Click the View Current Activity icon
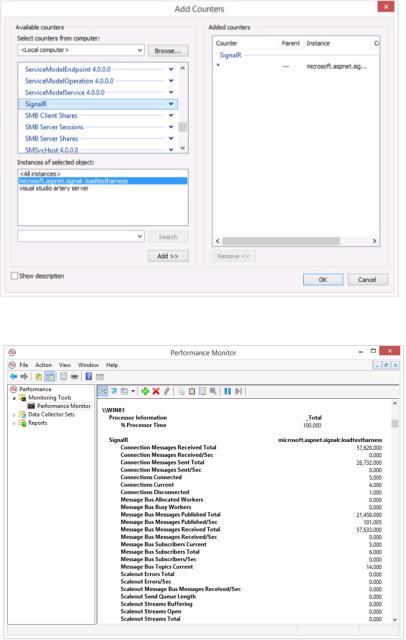The width and height of the screenshot is (406, 640). tap(102, 391)
